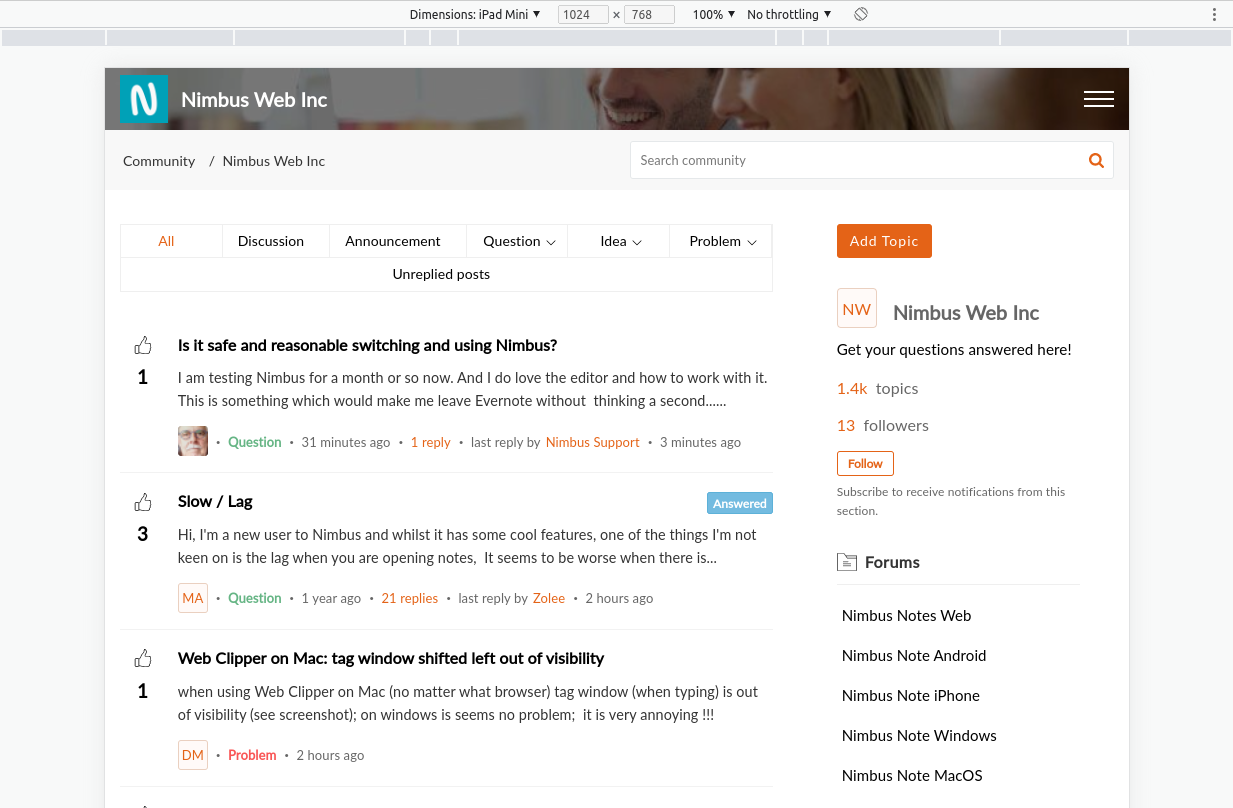Screen dimensions: 1233x808
Task: Click the MA author avatar
Action: point(193,598)
